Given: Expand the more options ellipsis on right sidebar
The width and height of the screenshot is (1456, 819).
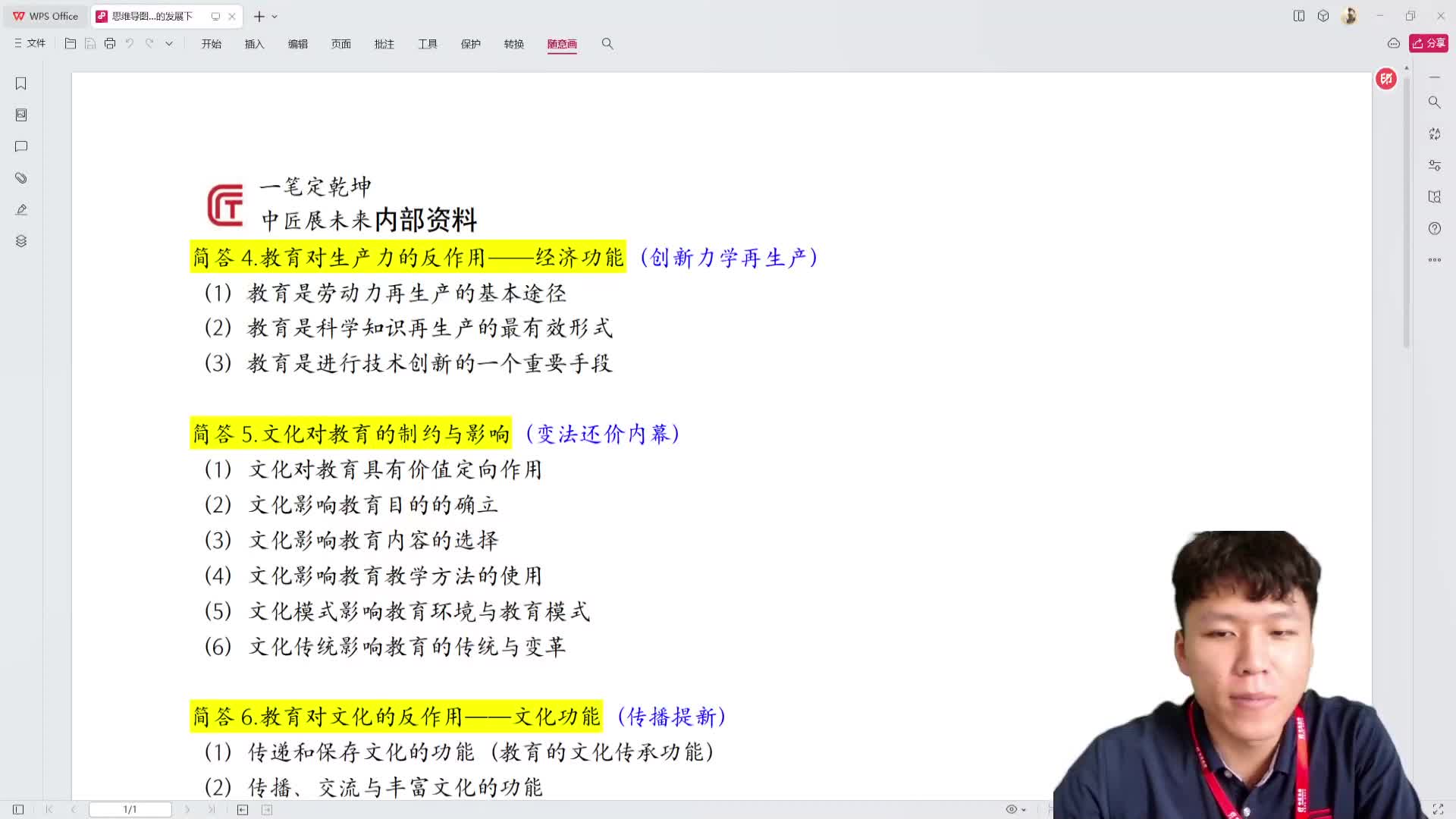Looking at the screenshot, I should 1434,259.
